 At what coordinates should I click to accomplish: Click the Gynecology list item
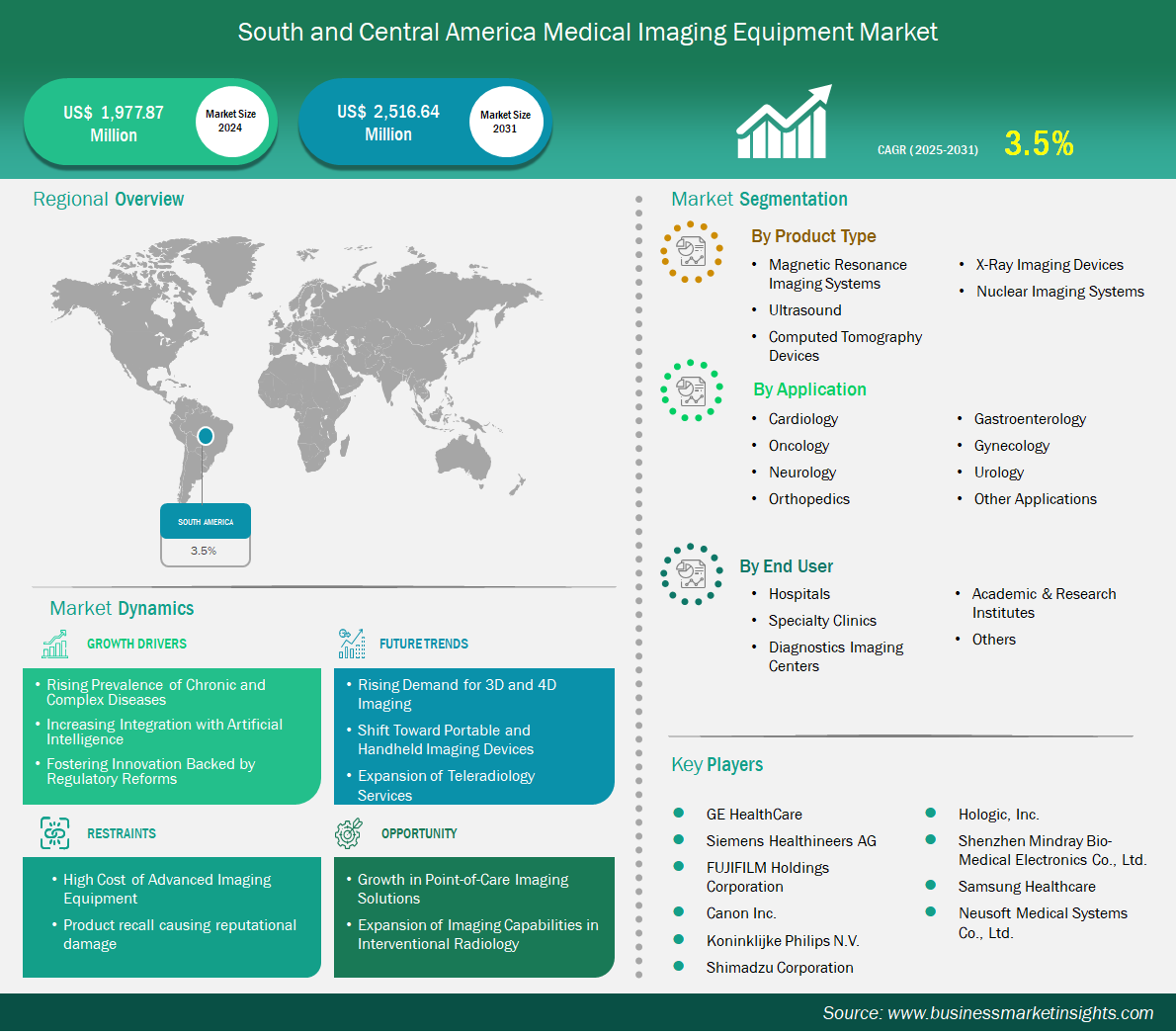1011,446
